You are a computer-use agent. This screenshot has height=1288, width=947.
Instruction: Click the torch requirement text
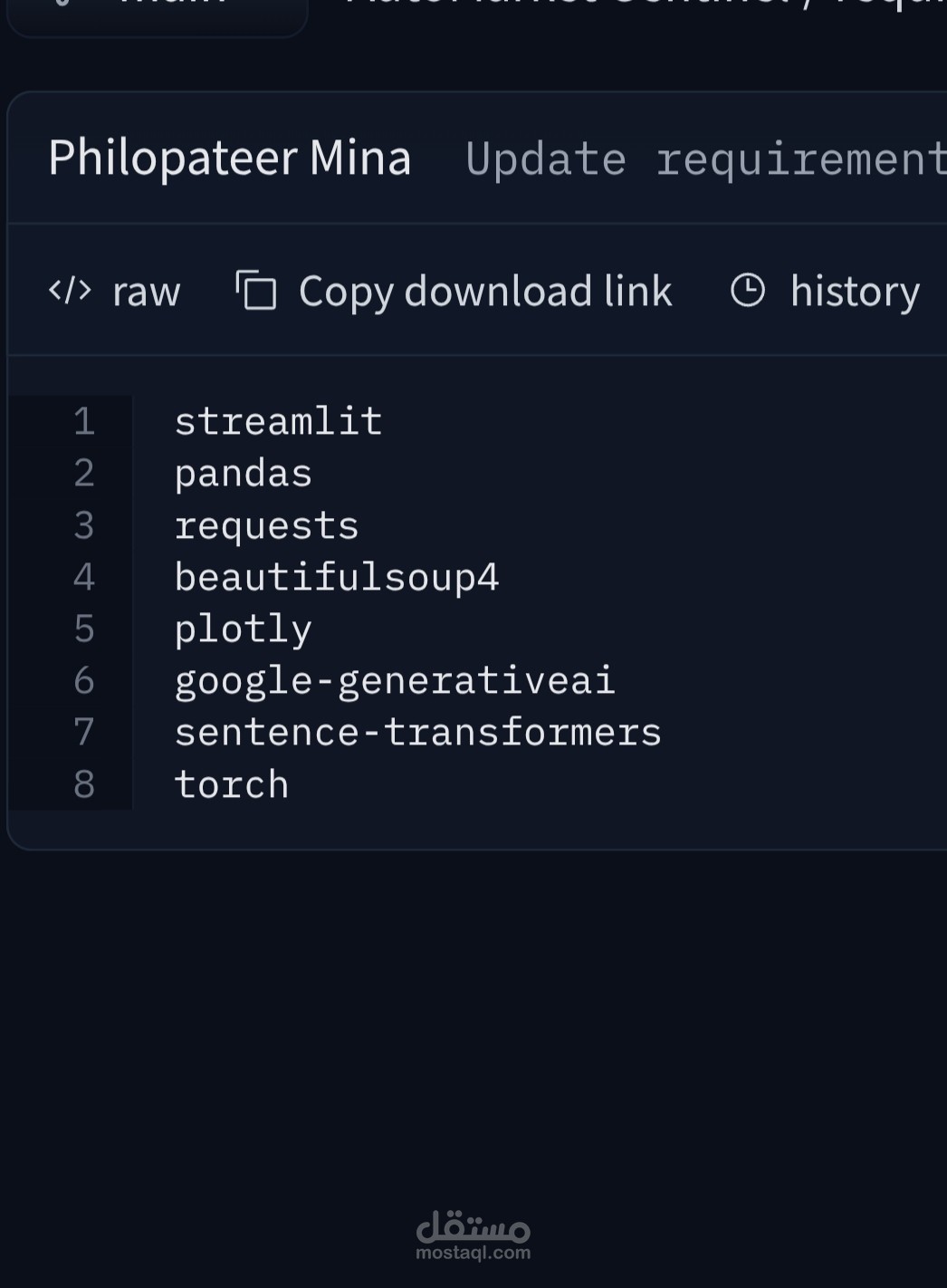click(231, 784)
